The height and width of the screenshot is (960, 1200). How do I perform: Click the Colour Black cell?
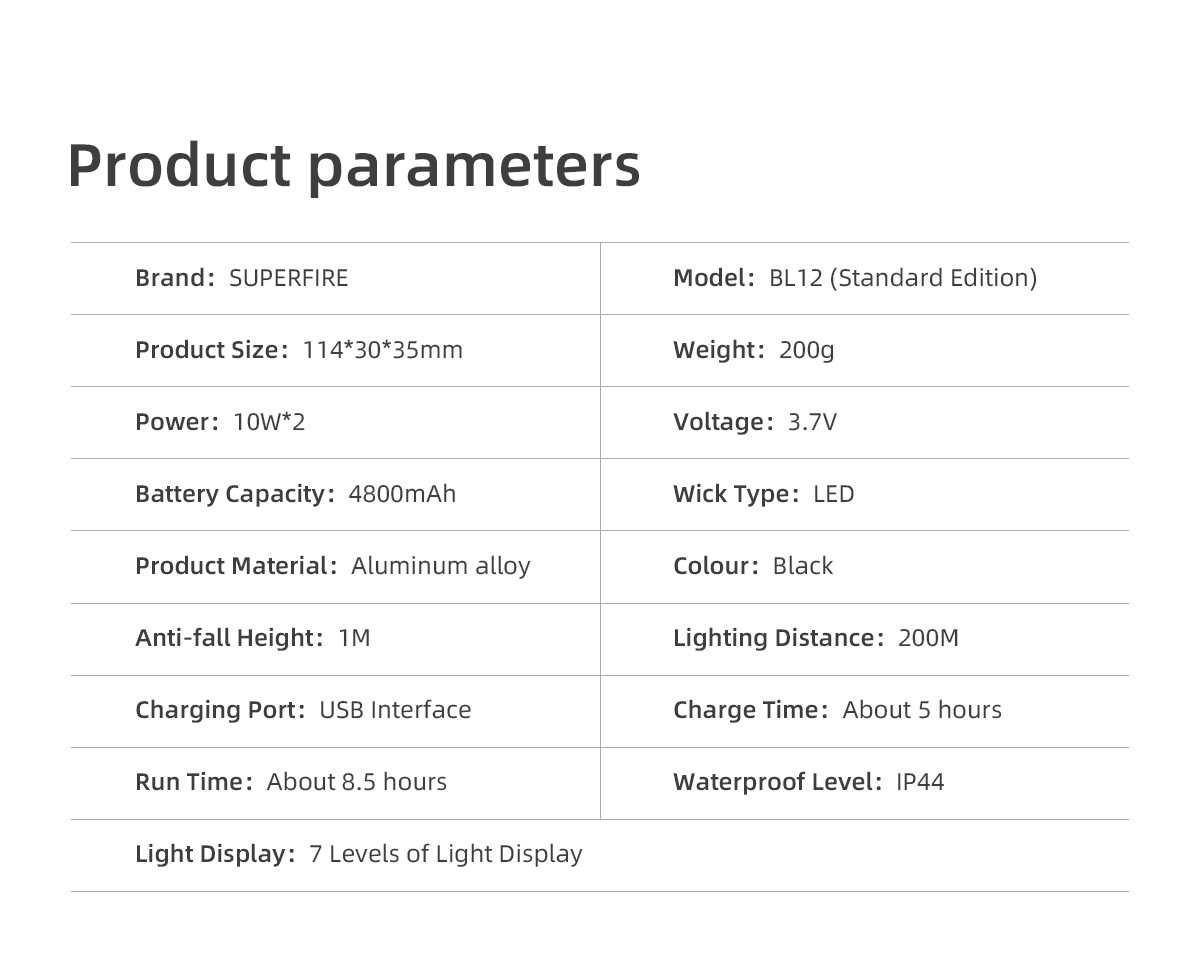tap(753, 566)
